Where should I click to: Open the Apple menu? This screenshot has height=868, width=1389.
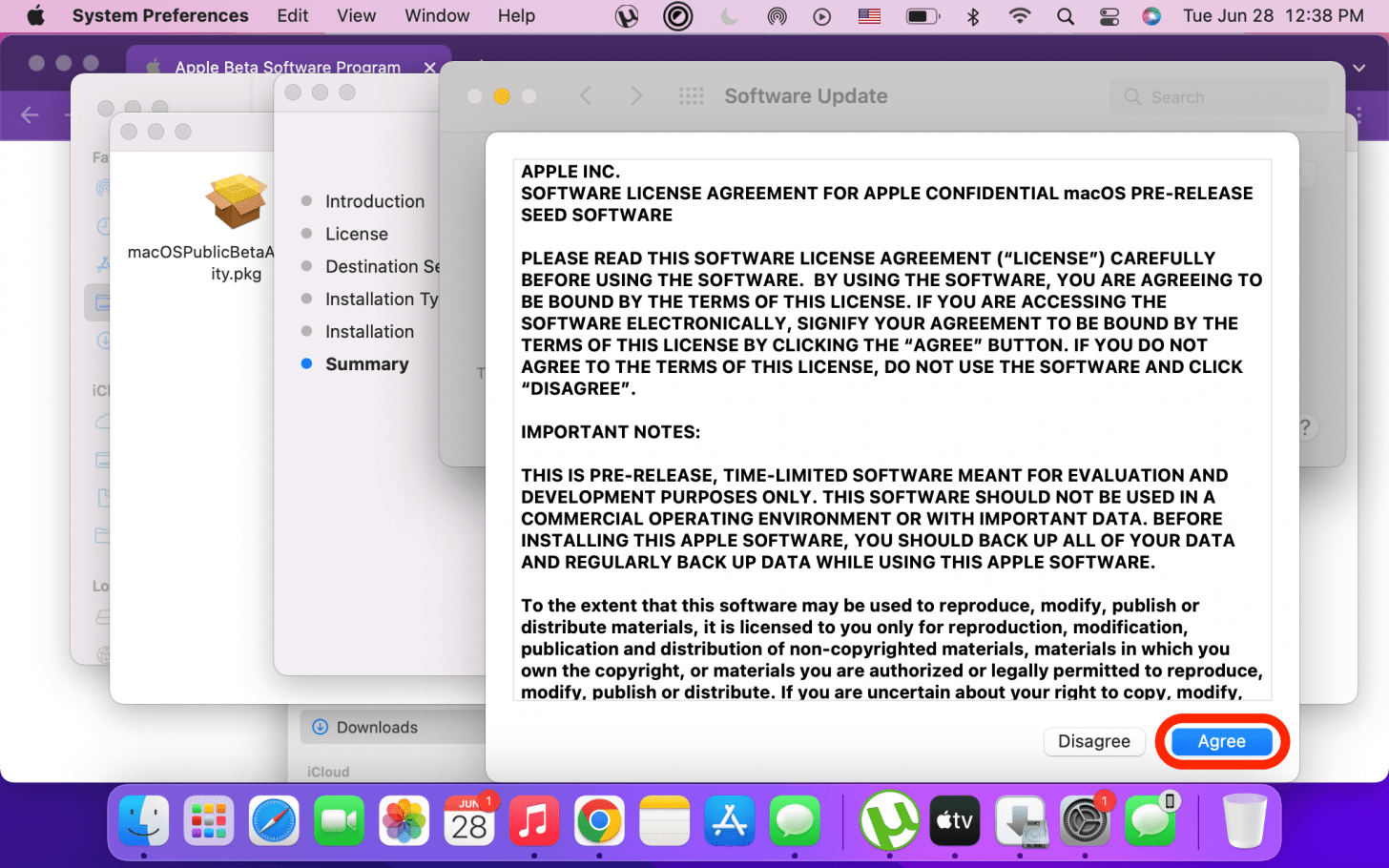[36, 15]
